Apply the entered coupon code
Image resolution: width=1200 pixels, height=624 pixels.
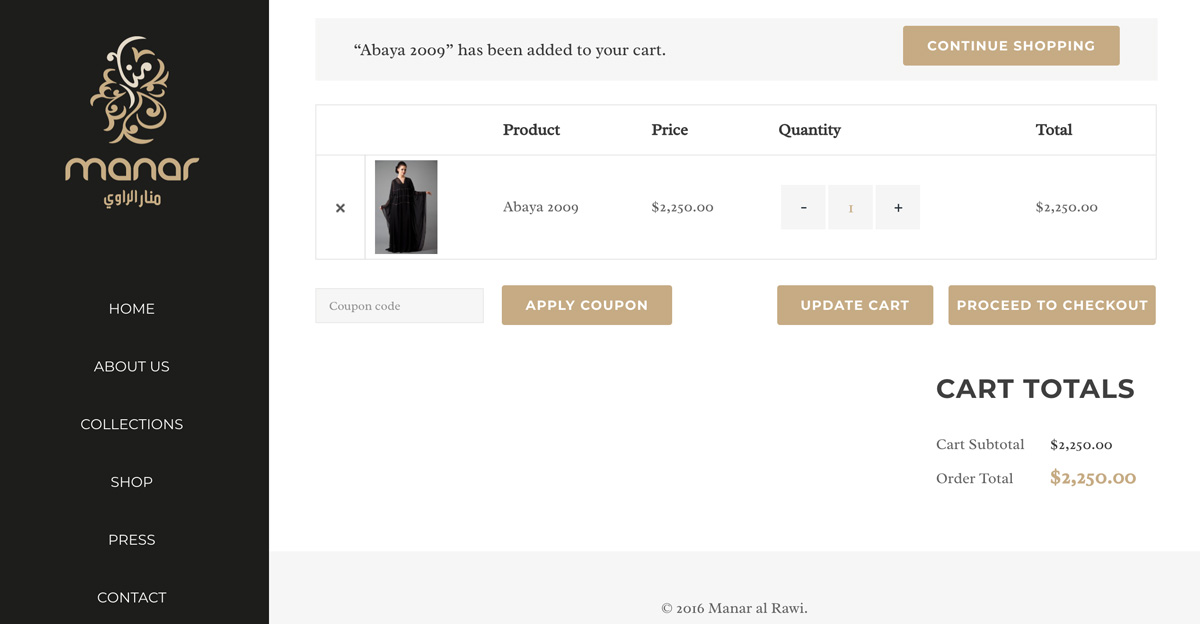click(586, 305)
